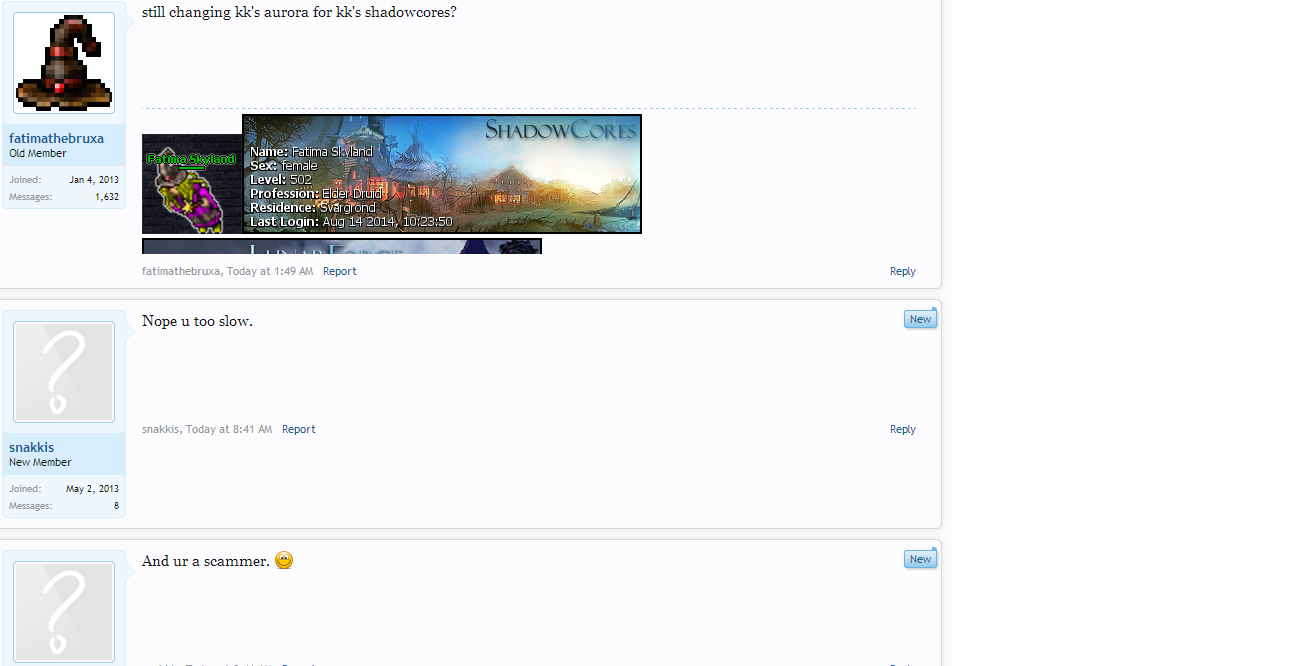This screenshot has height=666, width=1304.
Task: Reply to fatimathebruxa's post
Action: [x=903, y=271]
